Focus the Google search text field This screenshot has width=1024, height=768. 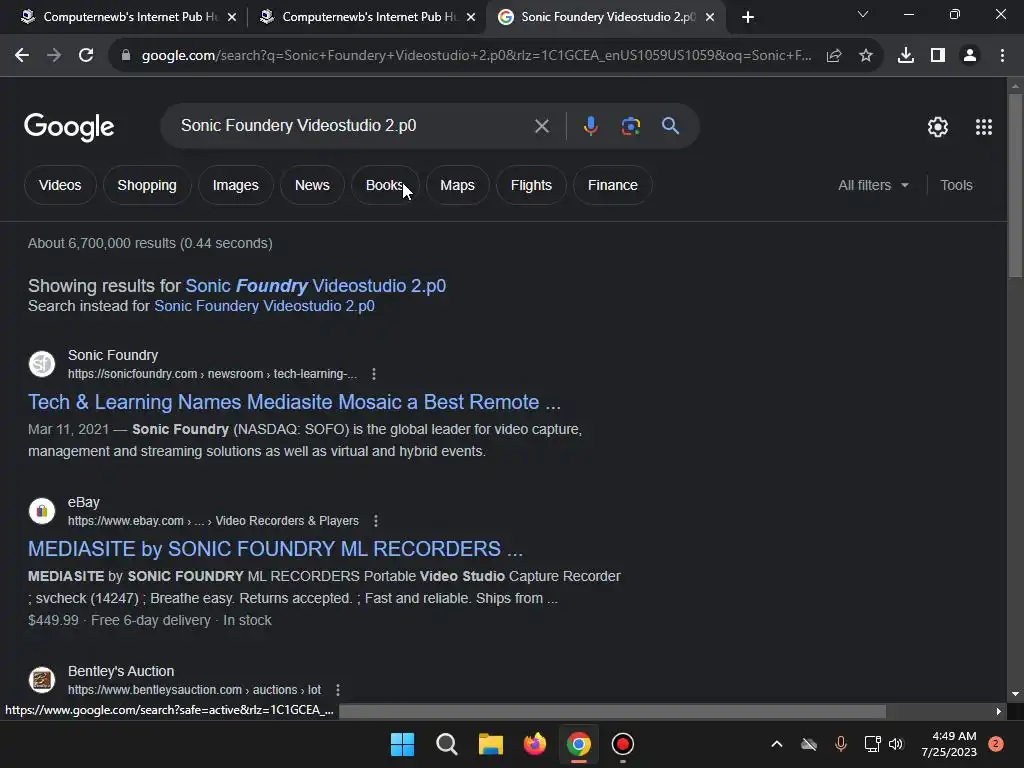click(353, 125)
